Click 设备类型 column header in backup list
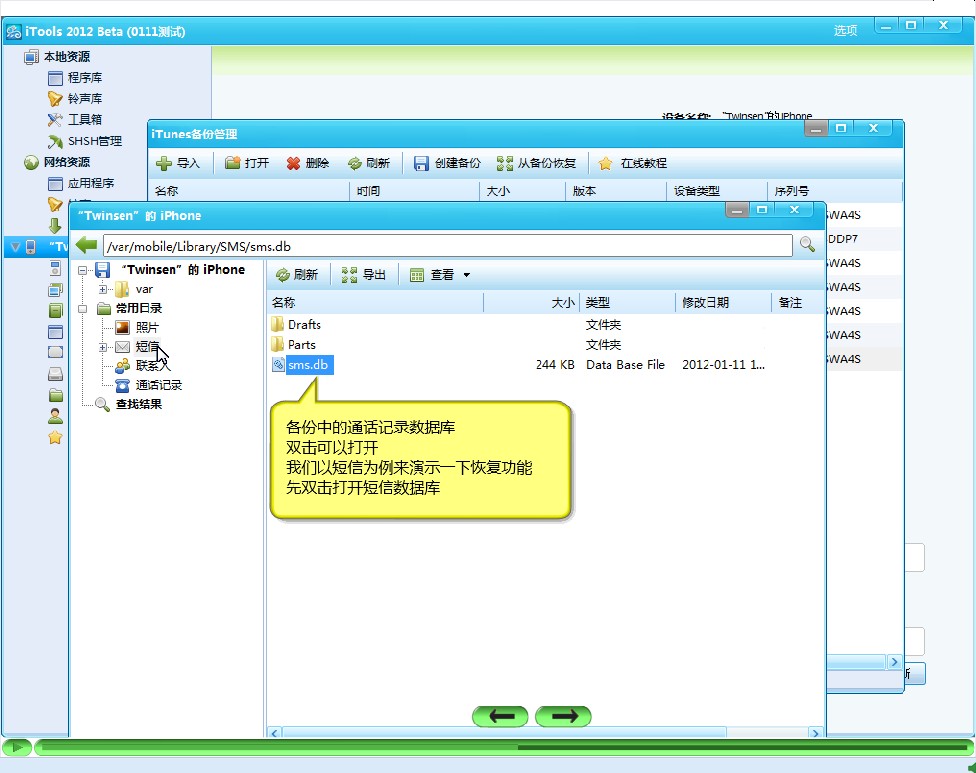Viewport: 976px width, 773px height. click(716, 191)
